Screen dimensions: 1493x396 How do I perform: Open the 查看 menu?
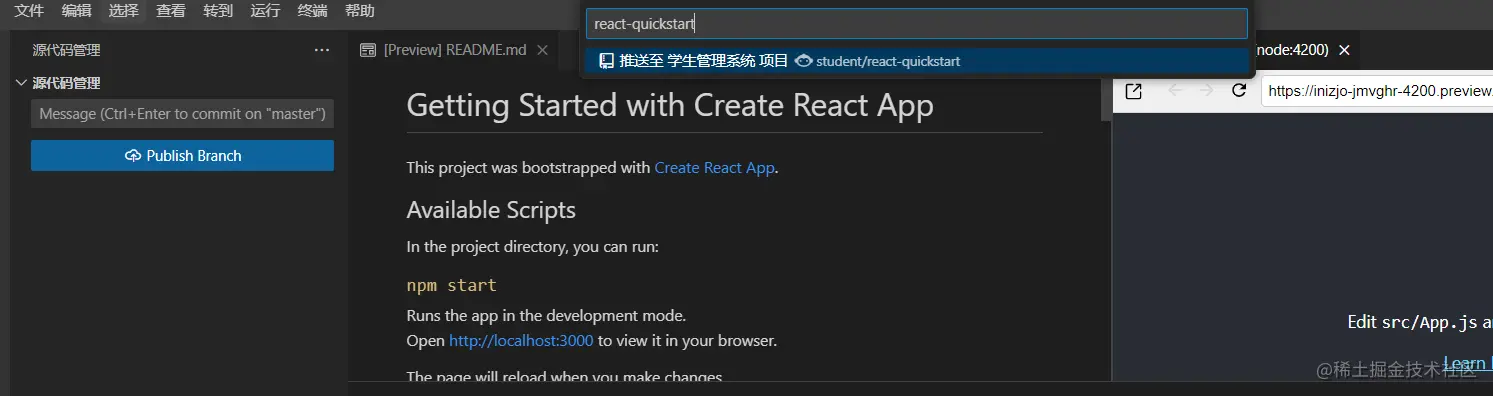click(171, 11)
